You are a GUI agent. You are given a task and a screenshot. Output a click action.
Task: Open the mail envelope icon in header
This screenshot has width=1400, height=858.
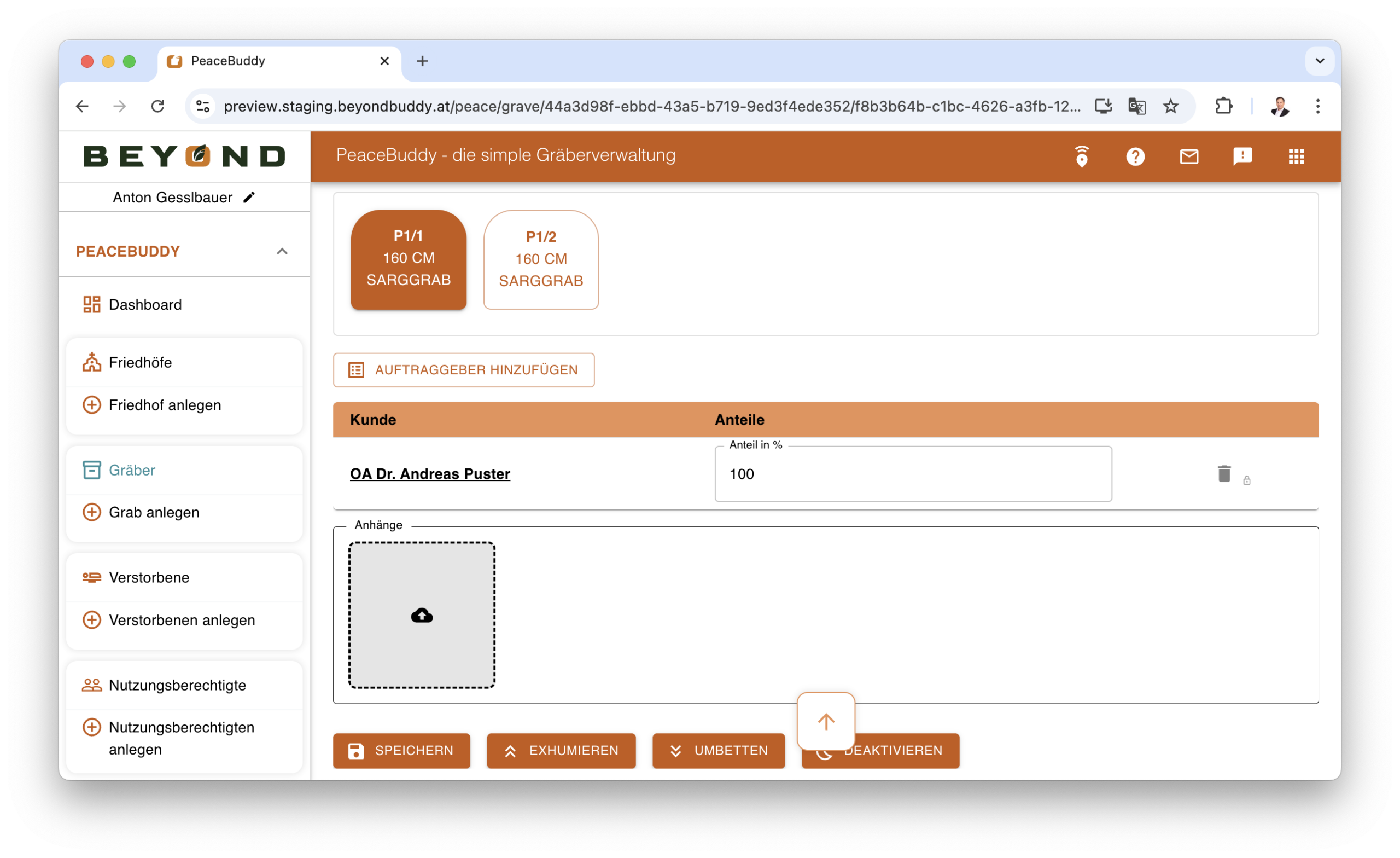tap(1189, 156)
